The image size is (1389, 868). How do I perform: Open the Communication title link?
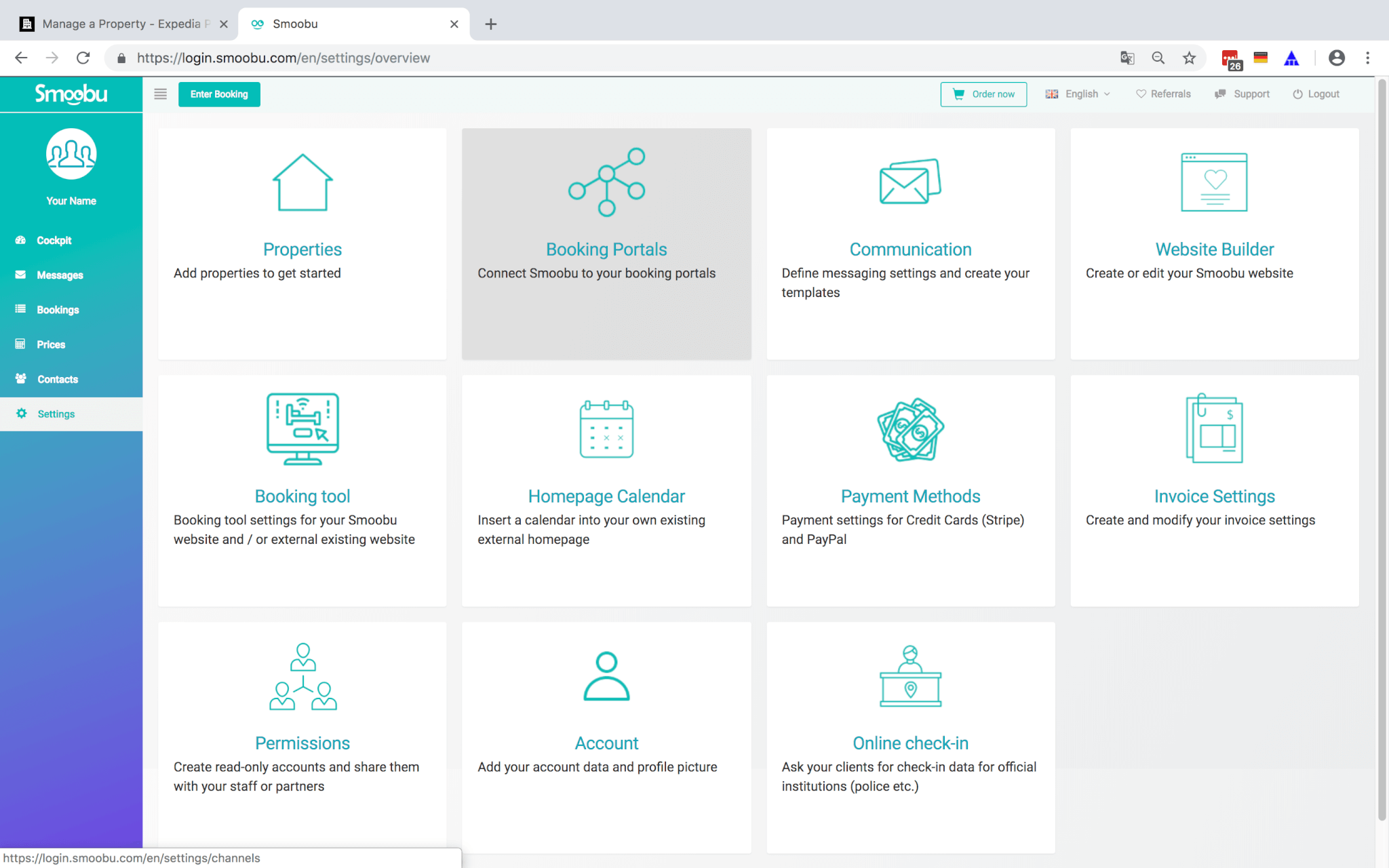tap(910, 250)
